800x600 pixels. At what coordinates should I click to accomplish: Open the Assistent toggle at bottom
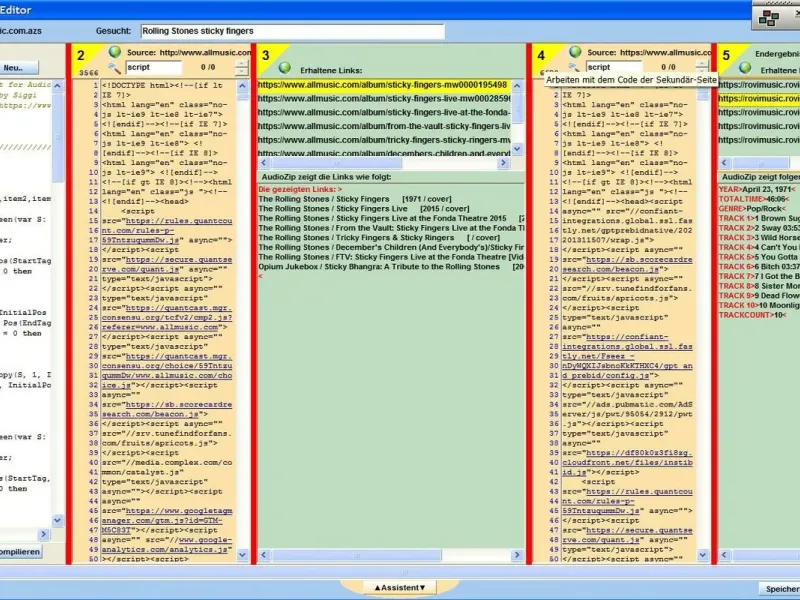coord(399,587)
